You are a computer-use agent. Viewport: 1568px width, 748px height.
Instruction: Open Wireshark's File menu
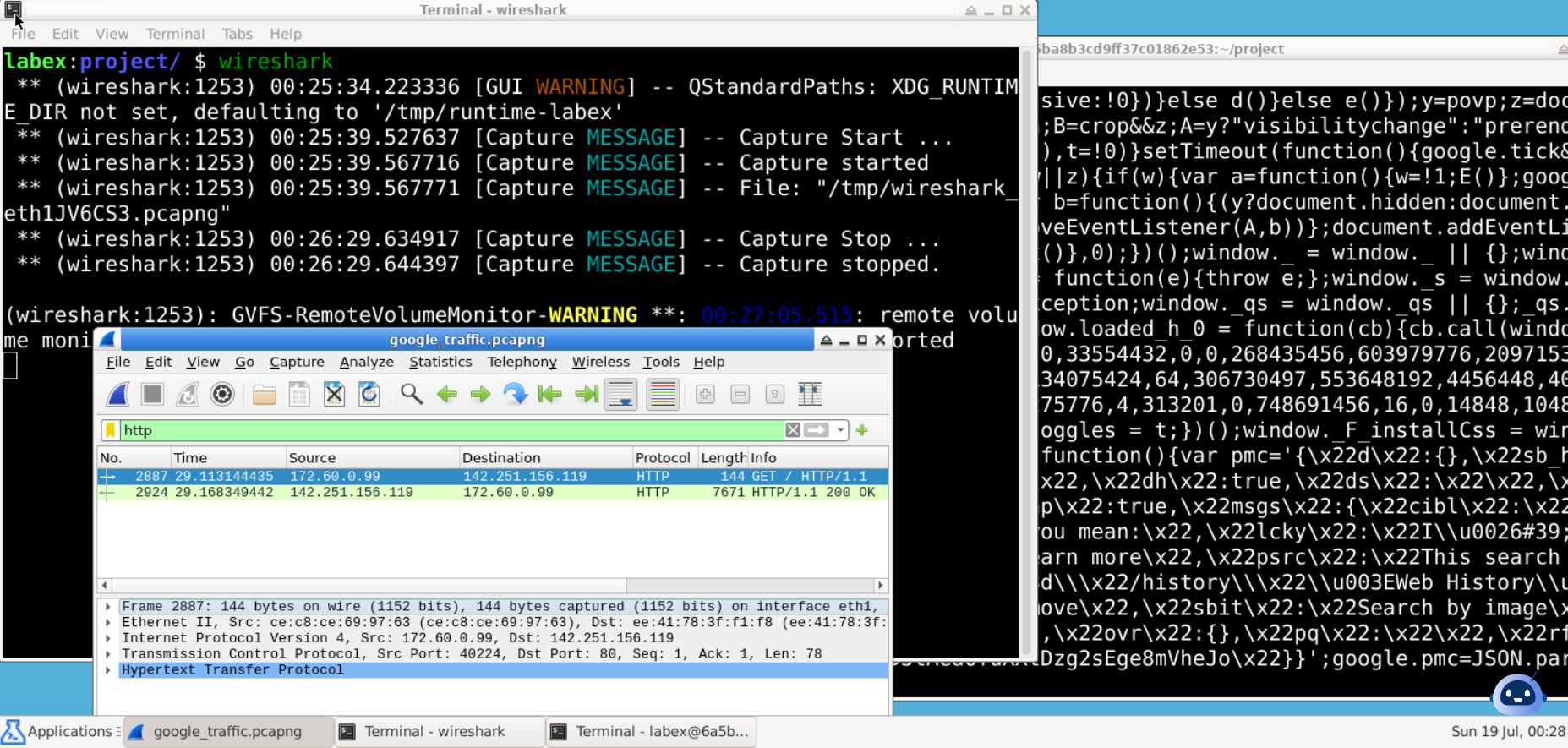coord(118,362)
